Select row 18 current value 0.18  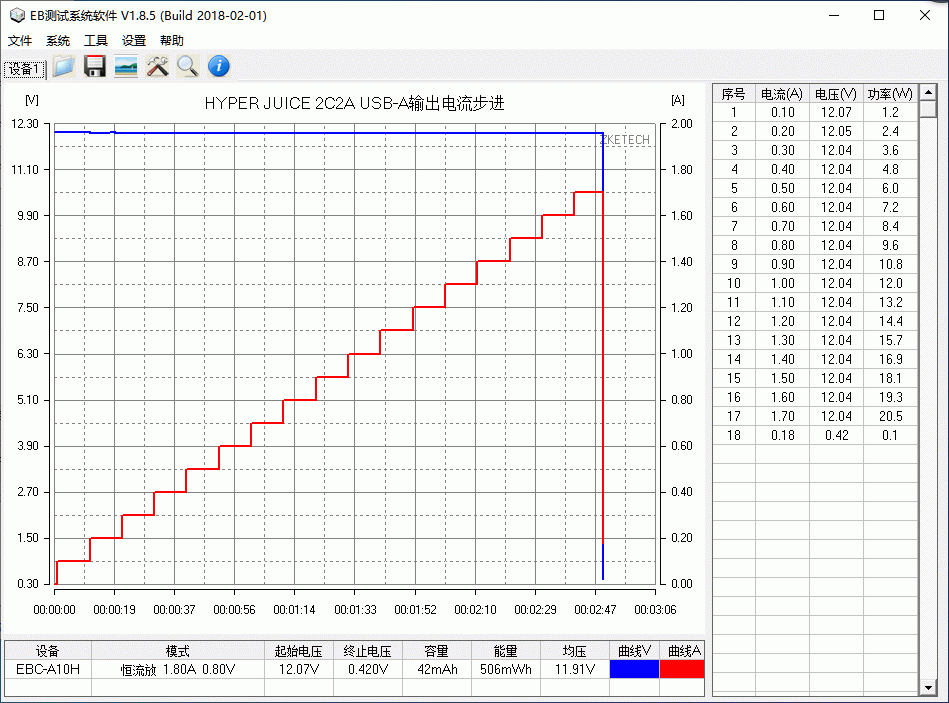click(783, 435)
